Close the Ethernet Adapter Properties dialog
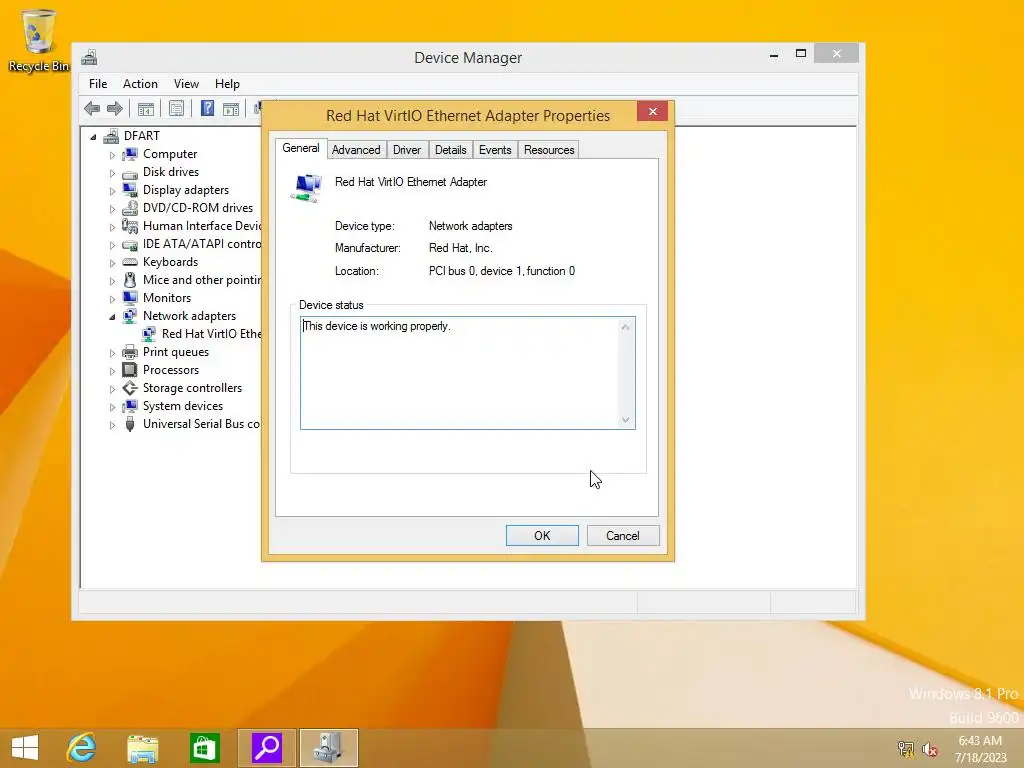Viewport: 1024px width, 768px height. pyautogui.click(x=652, y=112)
